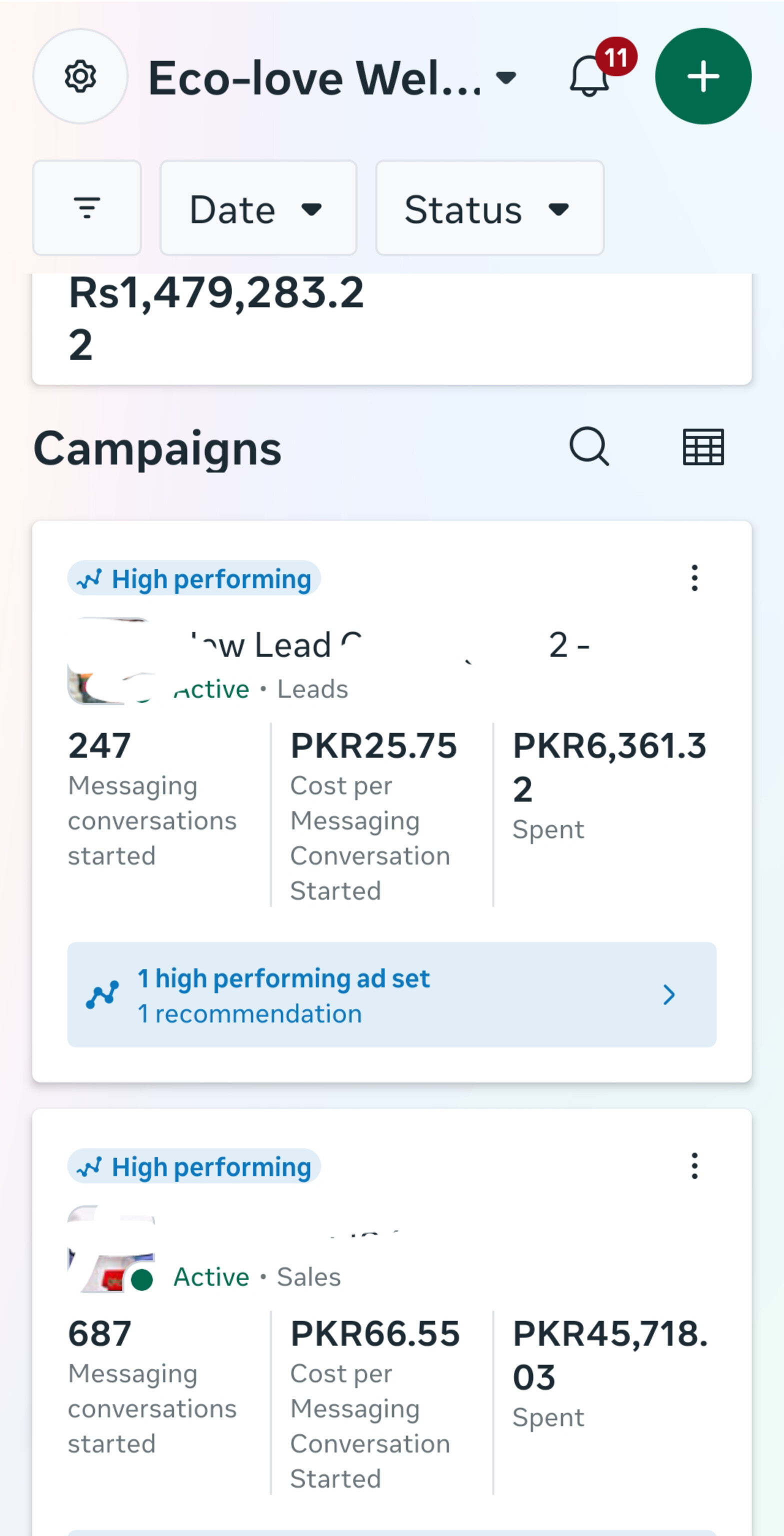Tap High performing badge on Sales campaign
Image resolution: width=784 pixels, height=1536 pixels.
point(194,1166)
